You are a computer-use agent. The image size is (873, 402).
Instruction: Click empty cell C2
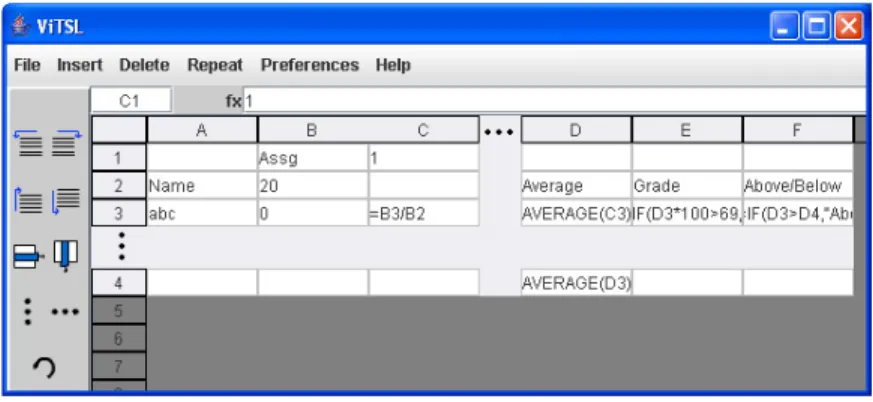pyautogui.click(x=423, y=185)
